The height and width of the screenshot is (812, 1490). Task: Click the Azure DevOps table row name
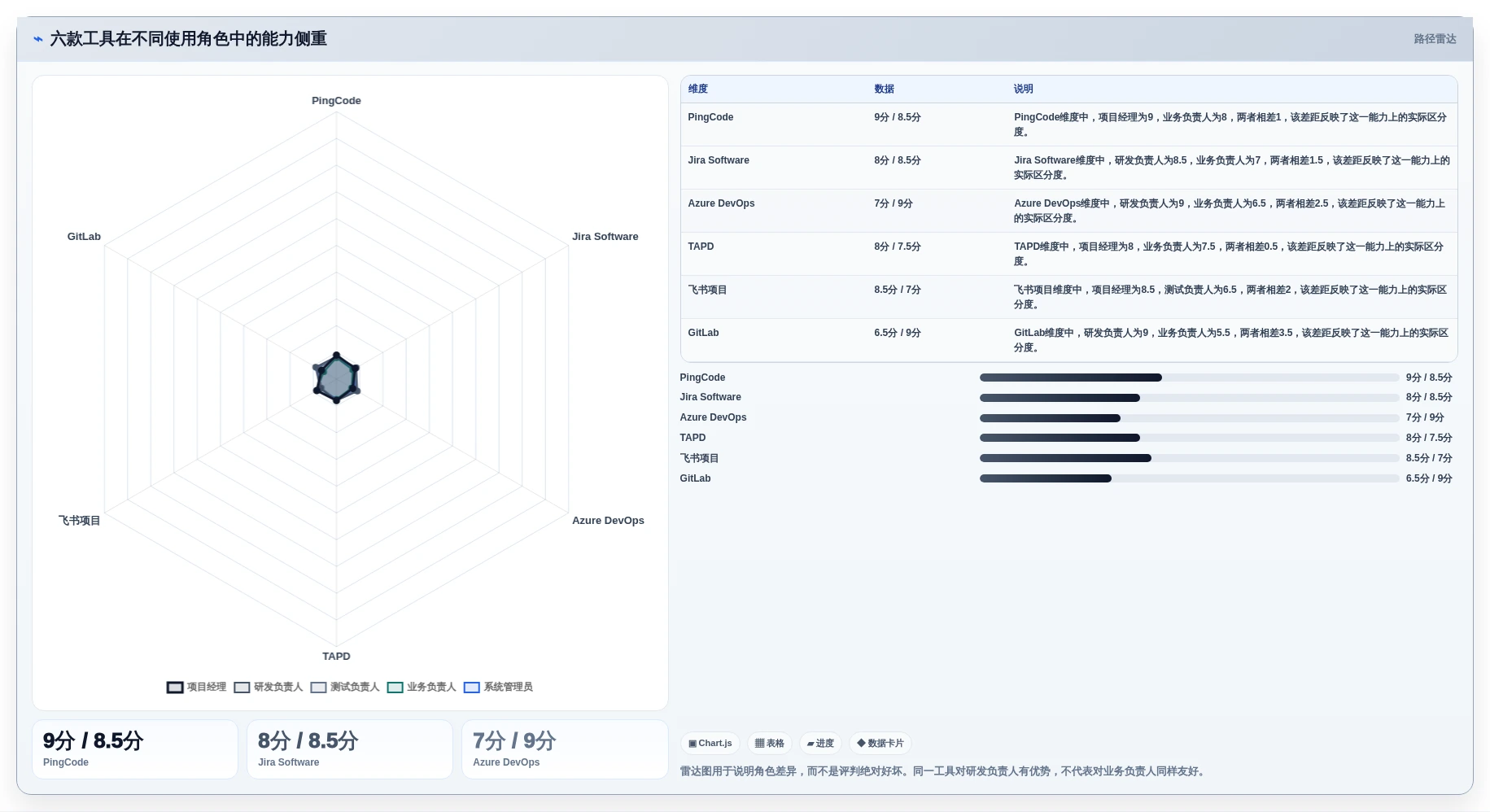[721, 203]
